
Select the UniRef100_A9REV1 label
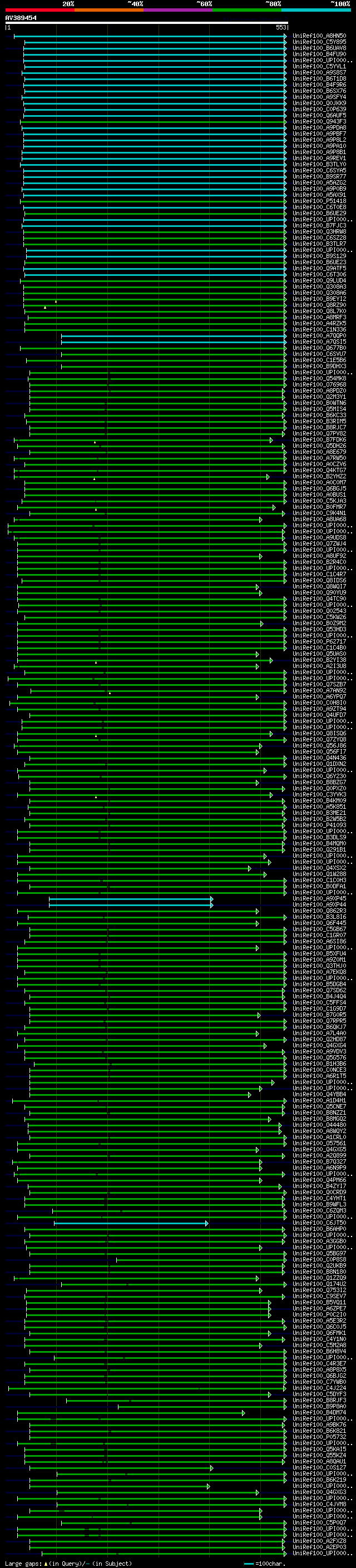(319, 159)
